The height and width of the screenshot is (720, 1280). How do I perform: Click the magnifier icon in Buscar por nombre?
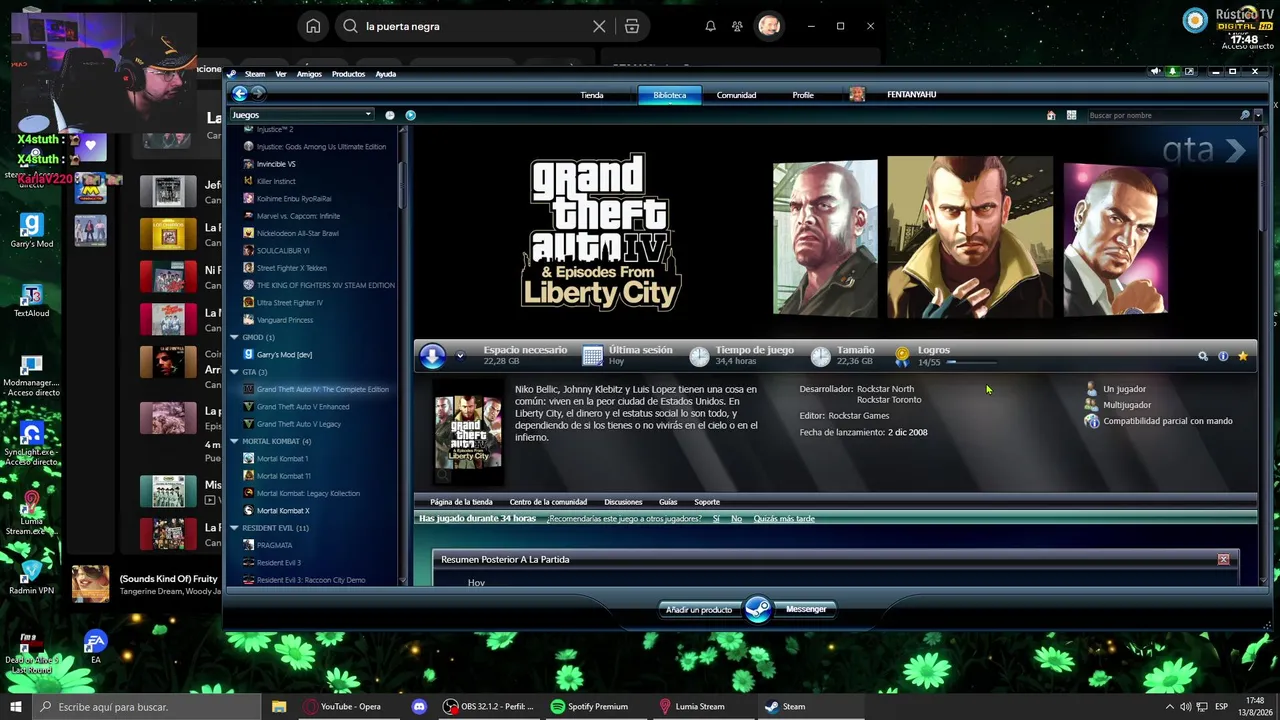pos(1244,115)
